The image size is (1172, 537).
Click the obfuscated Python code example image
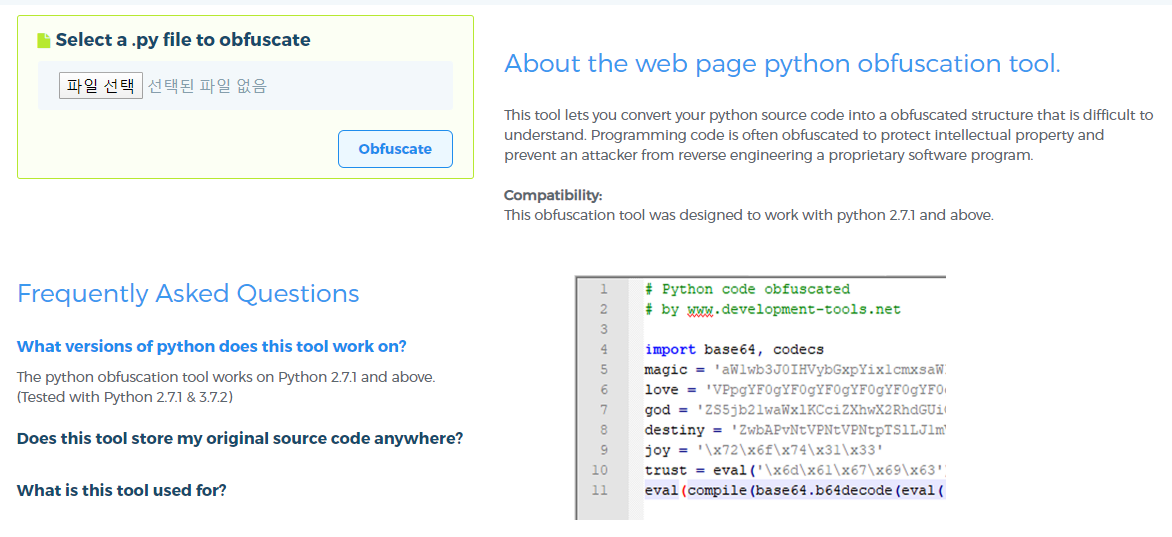[760, 398]
